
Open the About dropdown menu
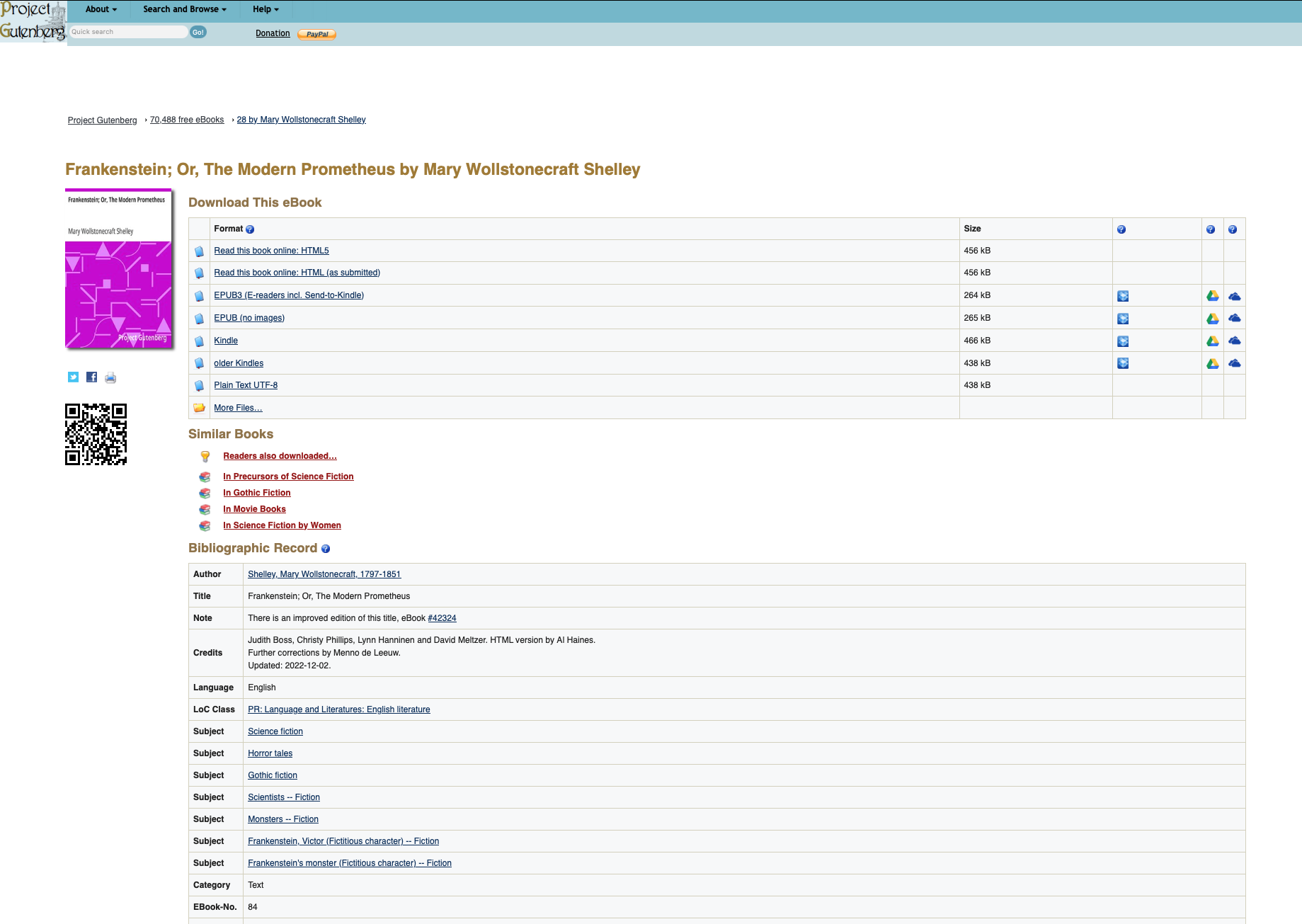(101, 9)
